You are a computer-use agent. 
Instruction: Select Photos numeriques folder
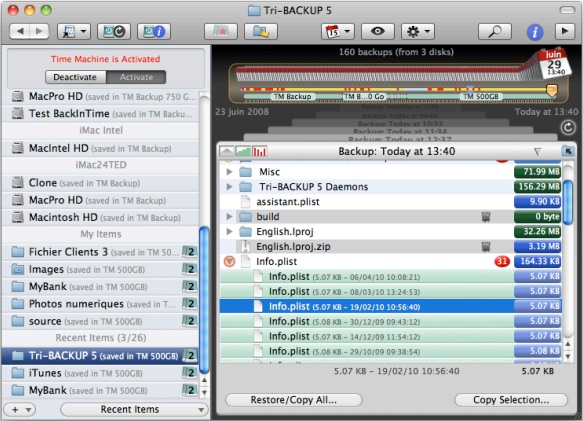point(100,304)
